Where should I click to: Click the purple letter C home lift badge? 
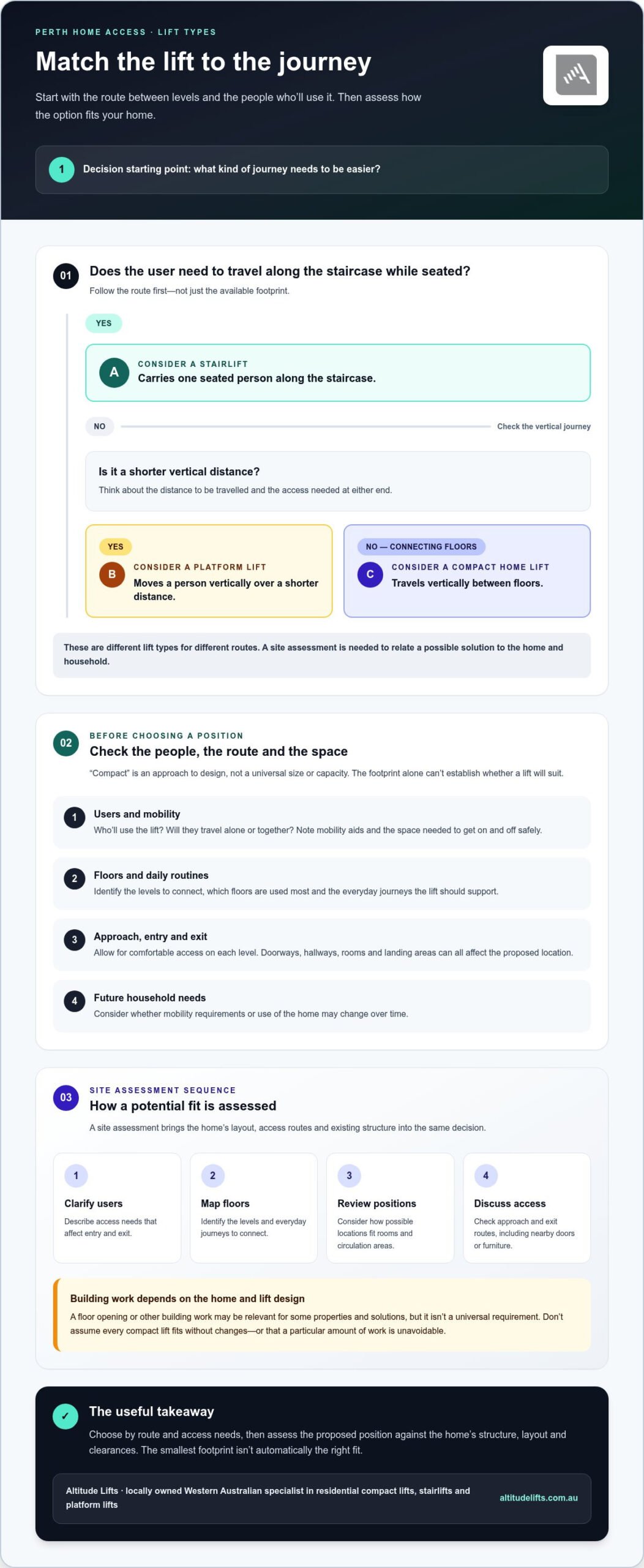pos(370,575)
